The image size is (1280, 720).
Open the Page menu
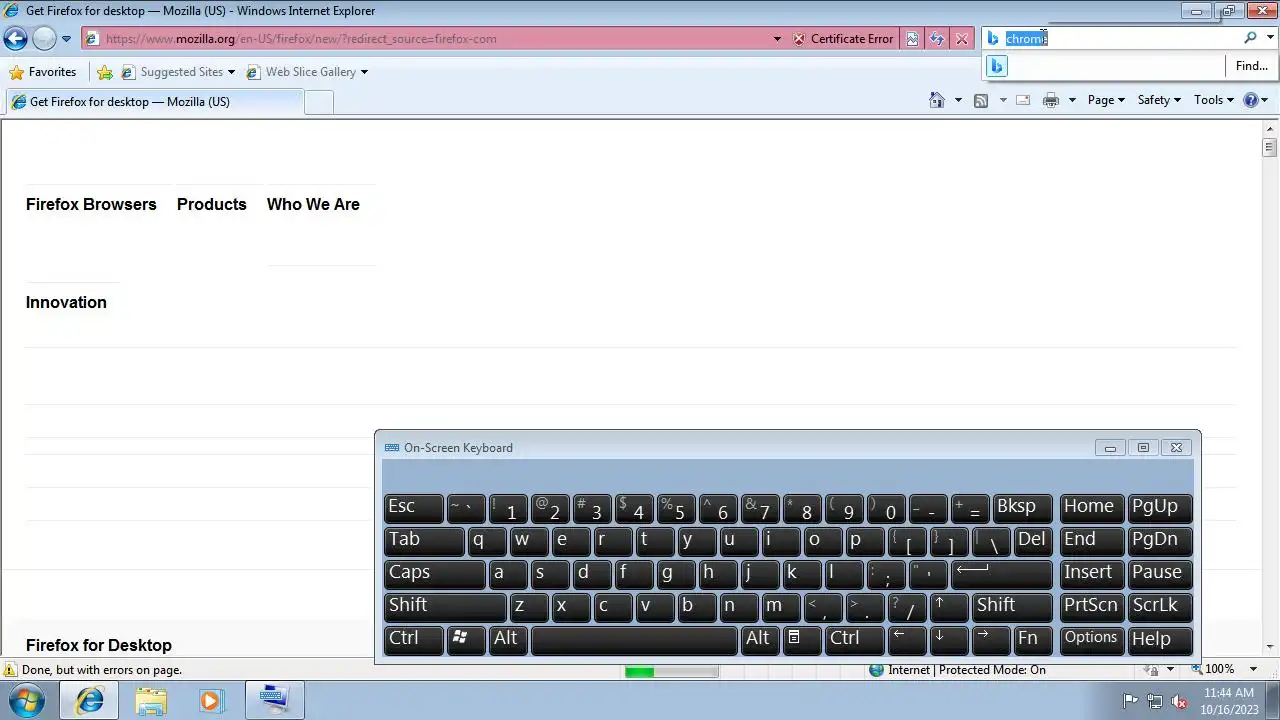coord(1106,100)
